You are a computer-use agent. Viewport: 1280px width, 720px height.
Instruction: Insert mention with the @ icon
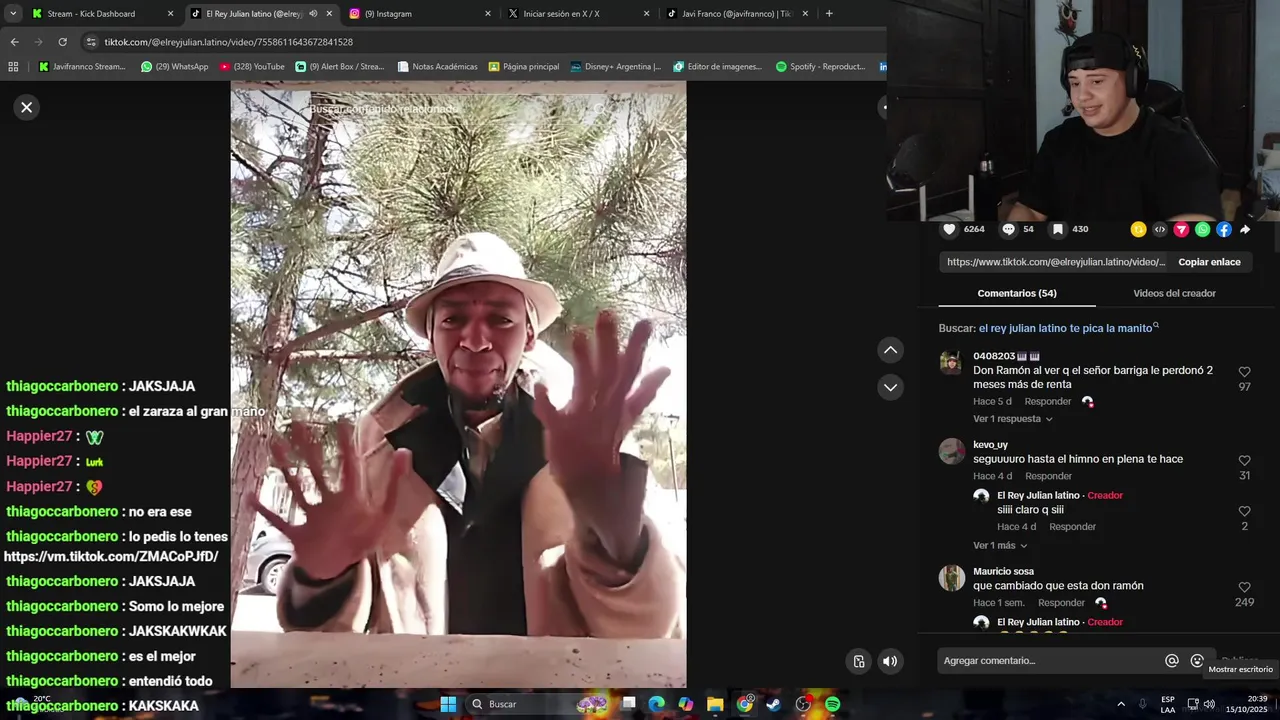(1172, 661)
